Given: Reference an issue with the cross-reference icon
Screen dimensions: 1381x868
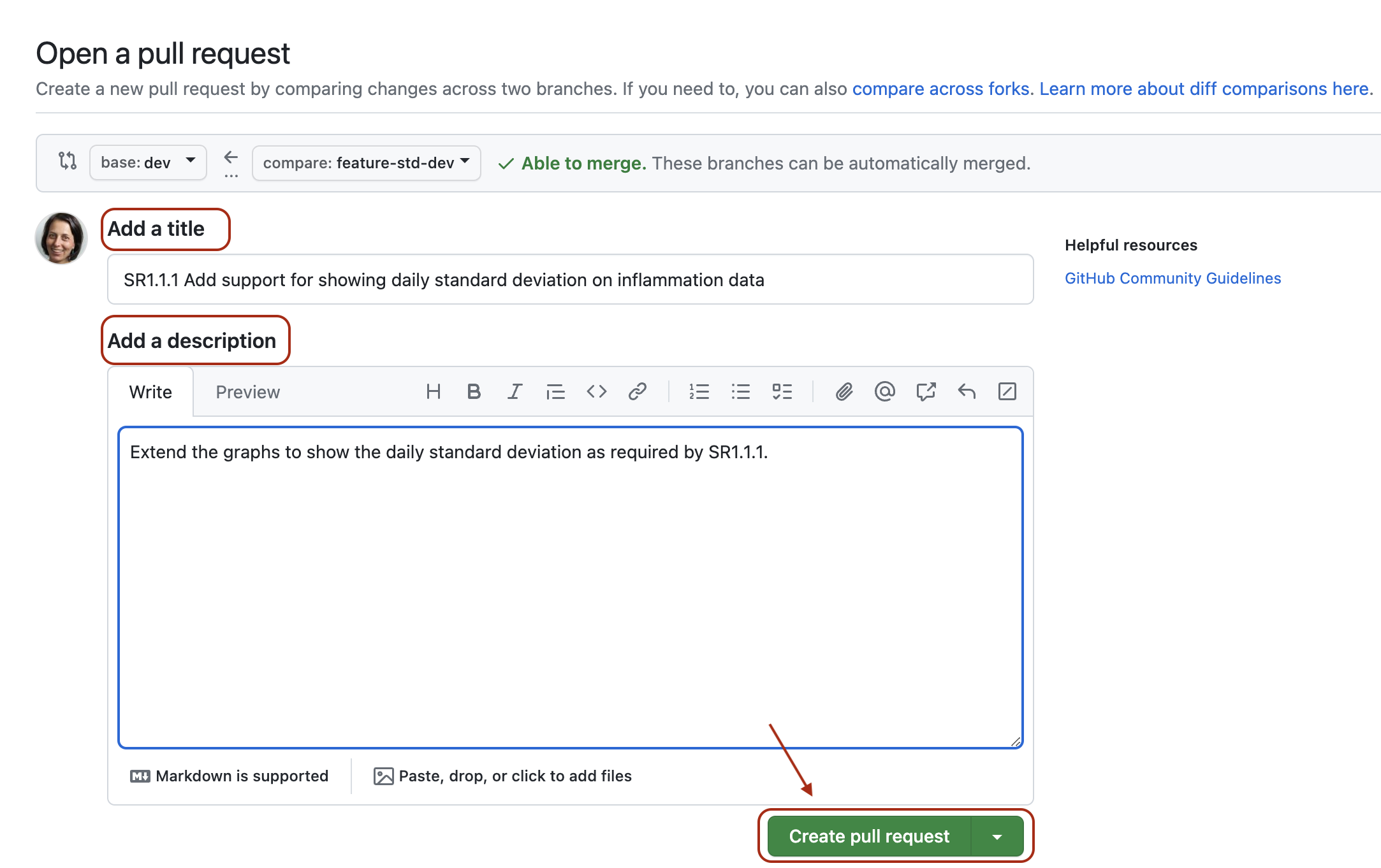Looking at the screenshot, I should 926,391.
